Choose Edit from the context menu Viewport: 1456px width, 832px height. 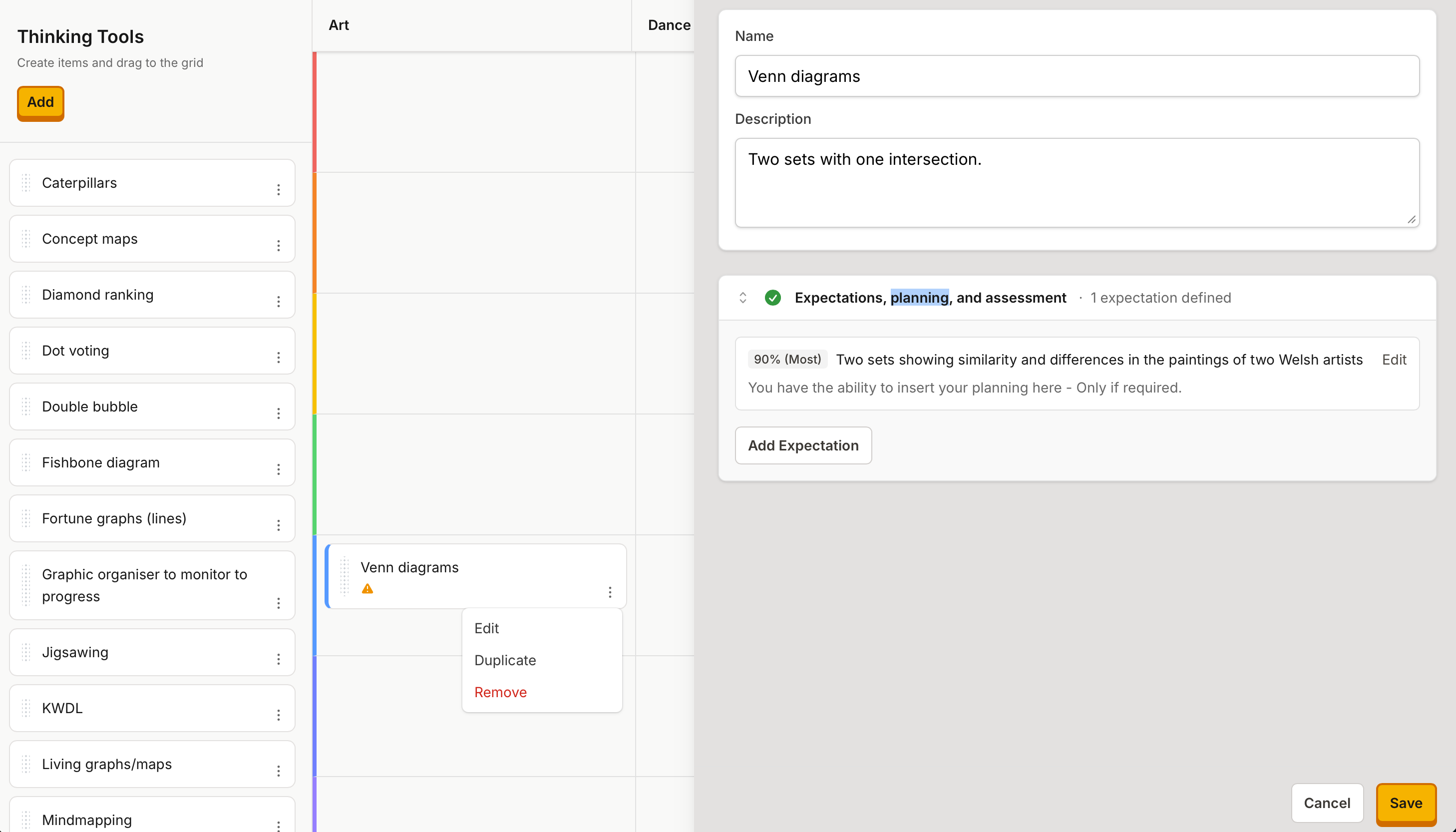[487, 628]
